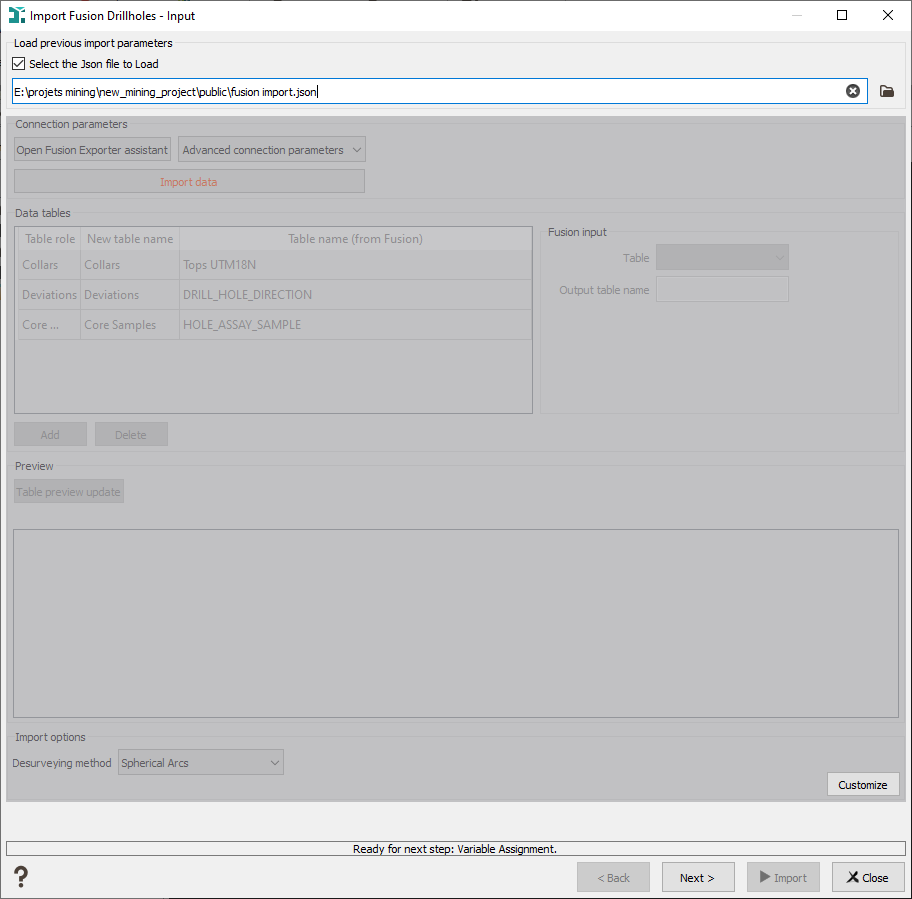Open Desurveying method Spherical Arcs dropdown
Screen dimensions: 912x899
coord(201,762)
